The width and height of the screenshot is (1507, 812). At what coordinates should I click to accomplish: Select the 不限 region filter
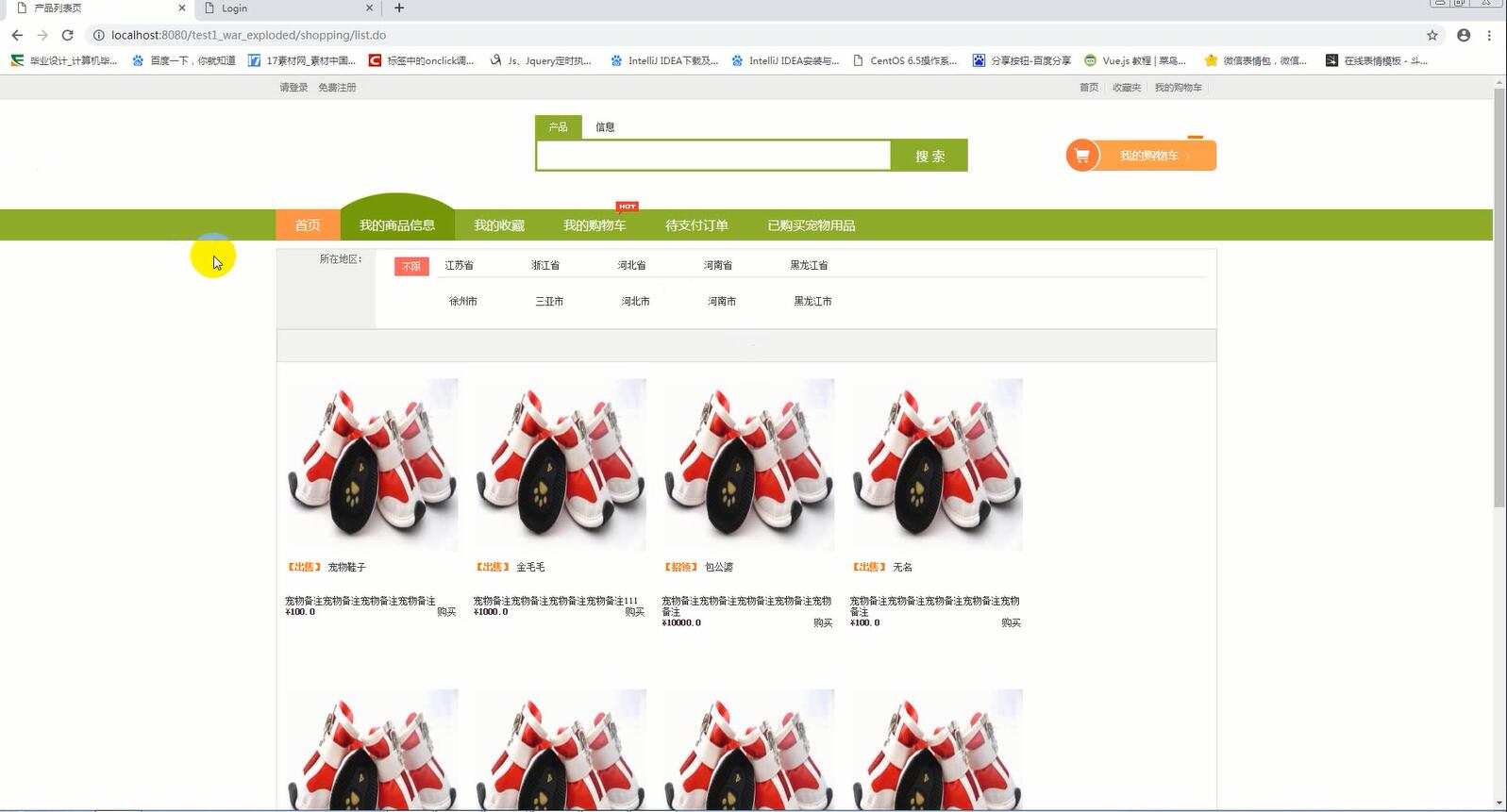(411, 267)
